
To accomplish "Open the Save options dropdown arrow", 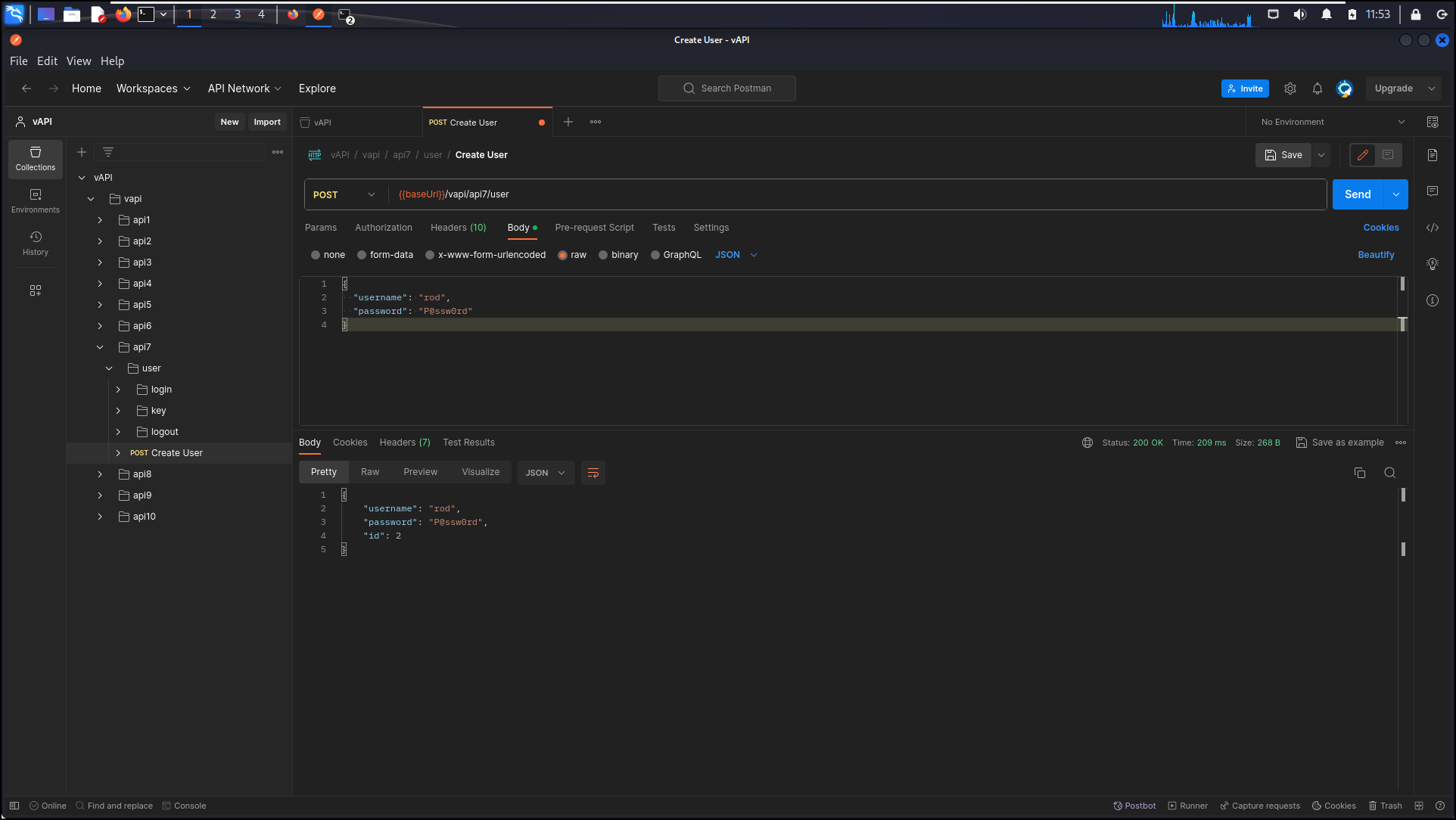I will (1321, 155).
